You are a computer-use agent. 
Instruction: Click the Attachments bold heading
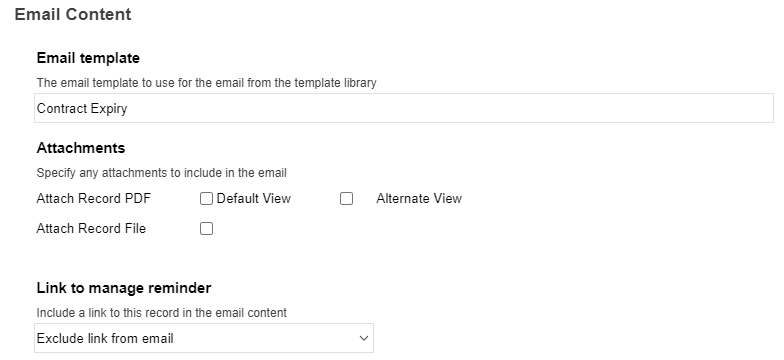click(x=80, y=148)
